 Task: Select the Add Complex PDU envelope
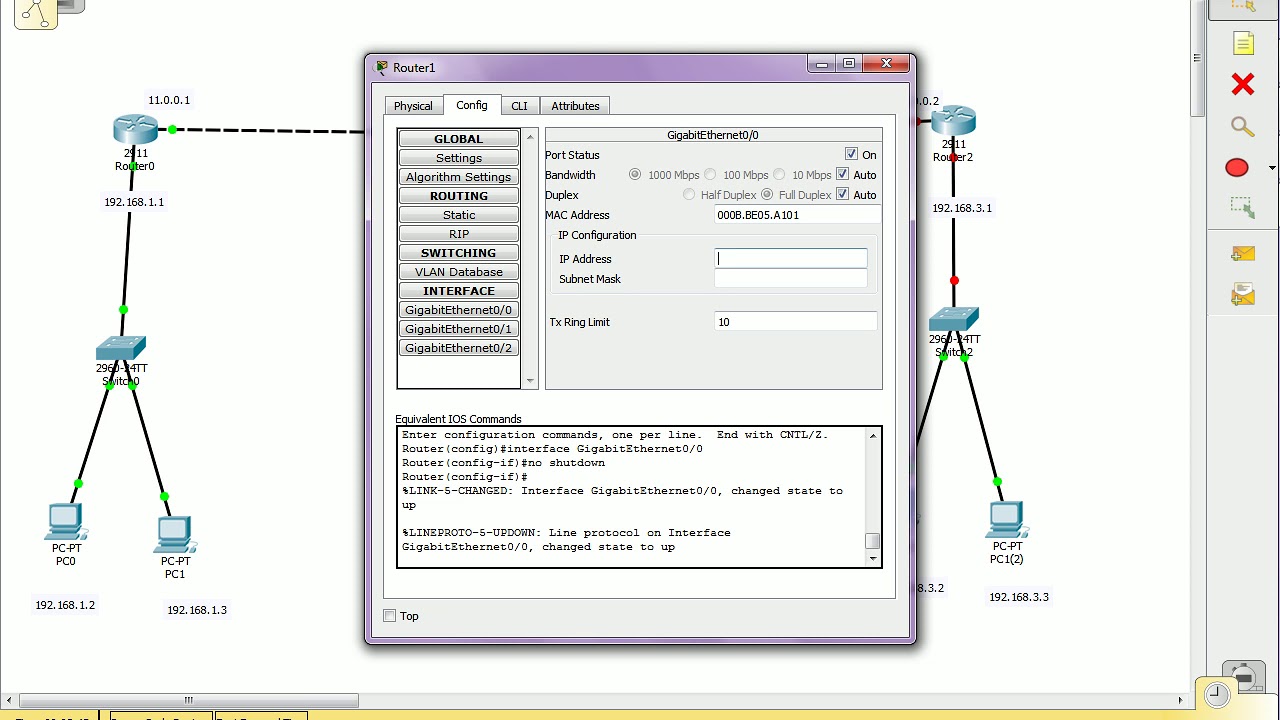coord(1243,294)
